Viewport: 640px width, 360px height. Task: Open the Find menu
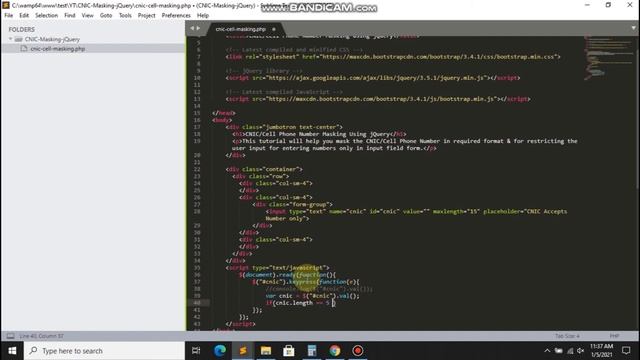(x=70, y=15)
